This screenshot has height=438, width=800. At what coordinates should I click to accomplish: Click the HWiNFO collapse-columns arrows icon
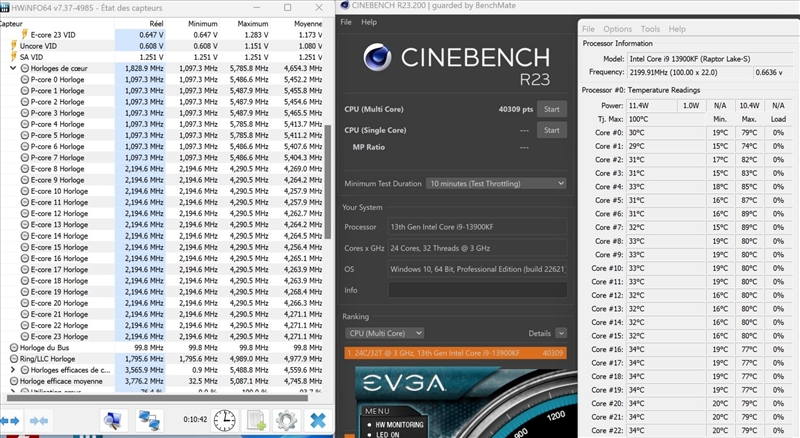39,421
